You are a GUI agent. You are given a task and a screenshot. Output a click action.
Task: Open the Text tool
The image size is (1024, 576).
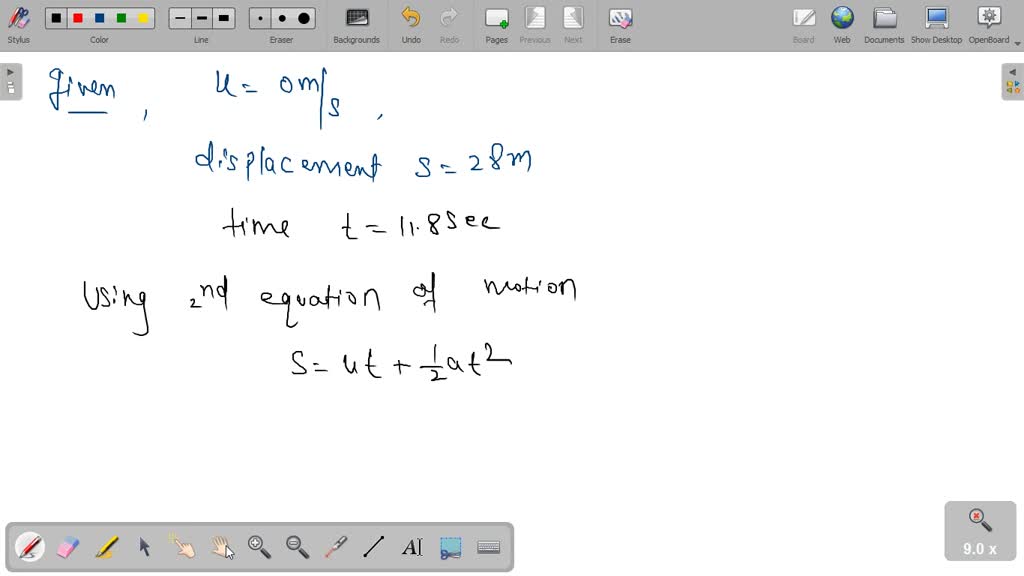(x=413, y=546)
